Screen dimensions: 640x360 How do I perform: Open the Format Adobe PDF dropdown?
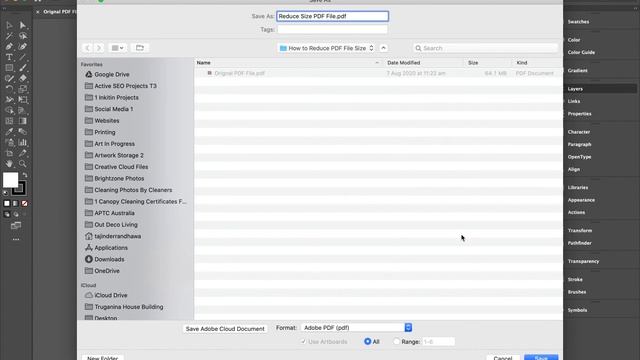point(356,327)
